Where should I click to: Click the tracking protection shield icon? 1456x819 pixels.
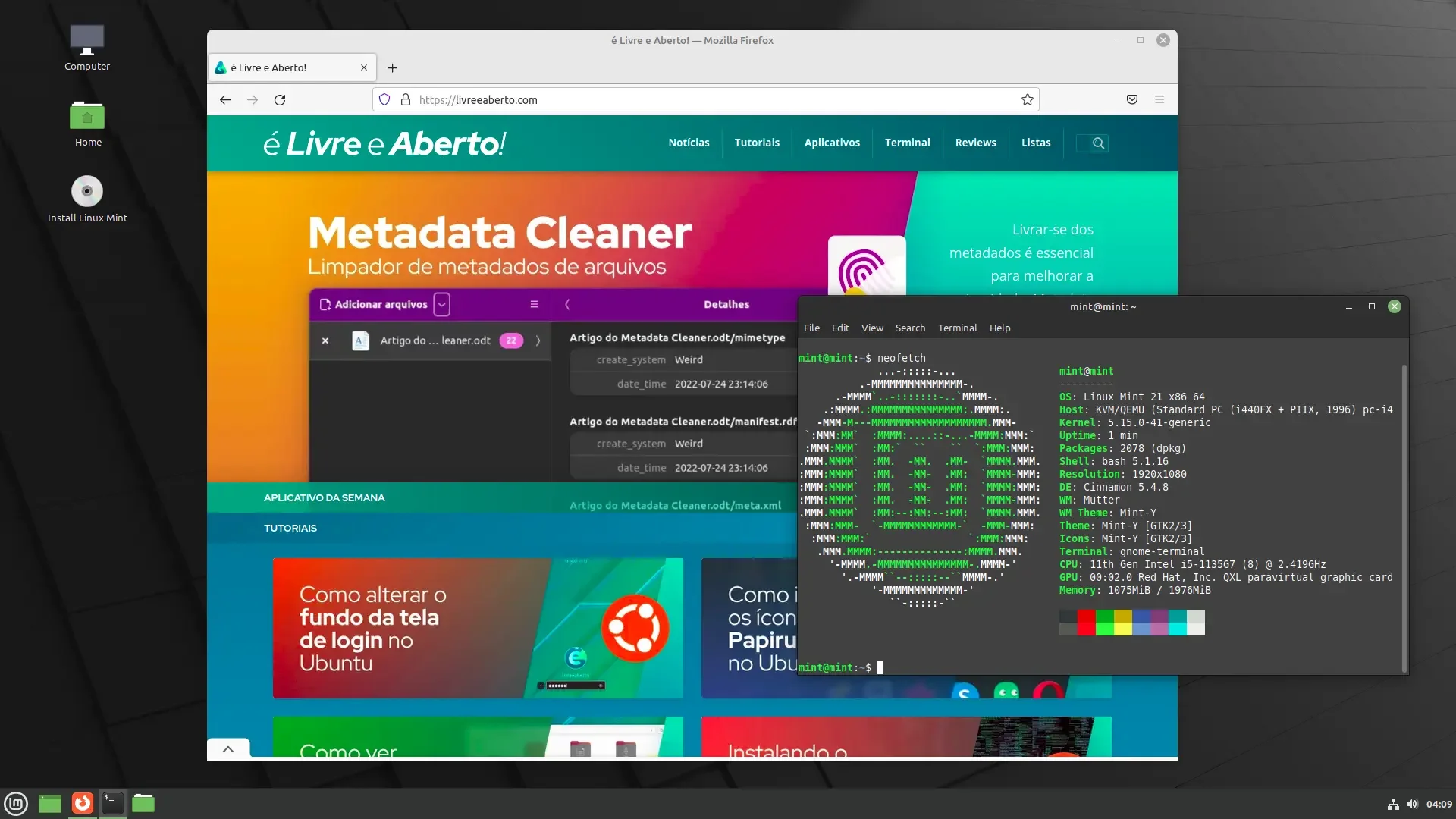click(384, 99)
